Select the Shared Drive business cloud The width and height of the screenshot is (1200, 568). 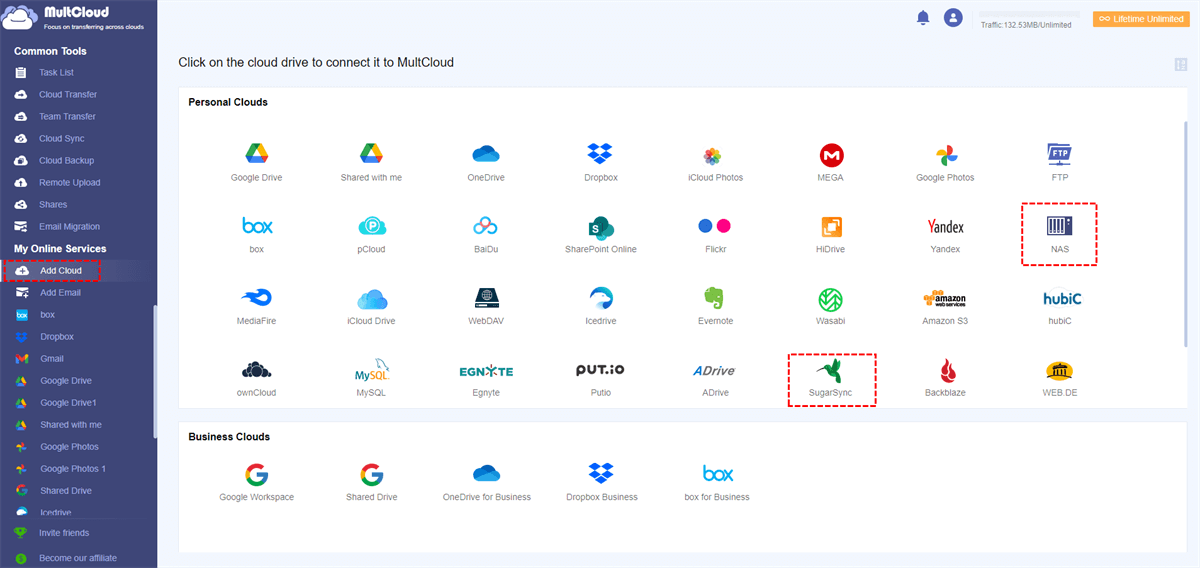click(371, 474)
